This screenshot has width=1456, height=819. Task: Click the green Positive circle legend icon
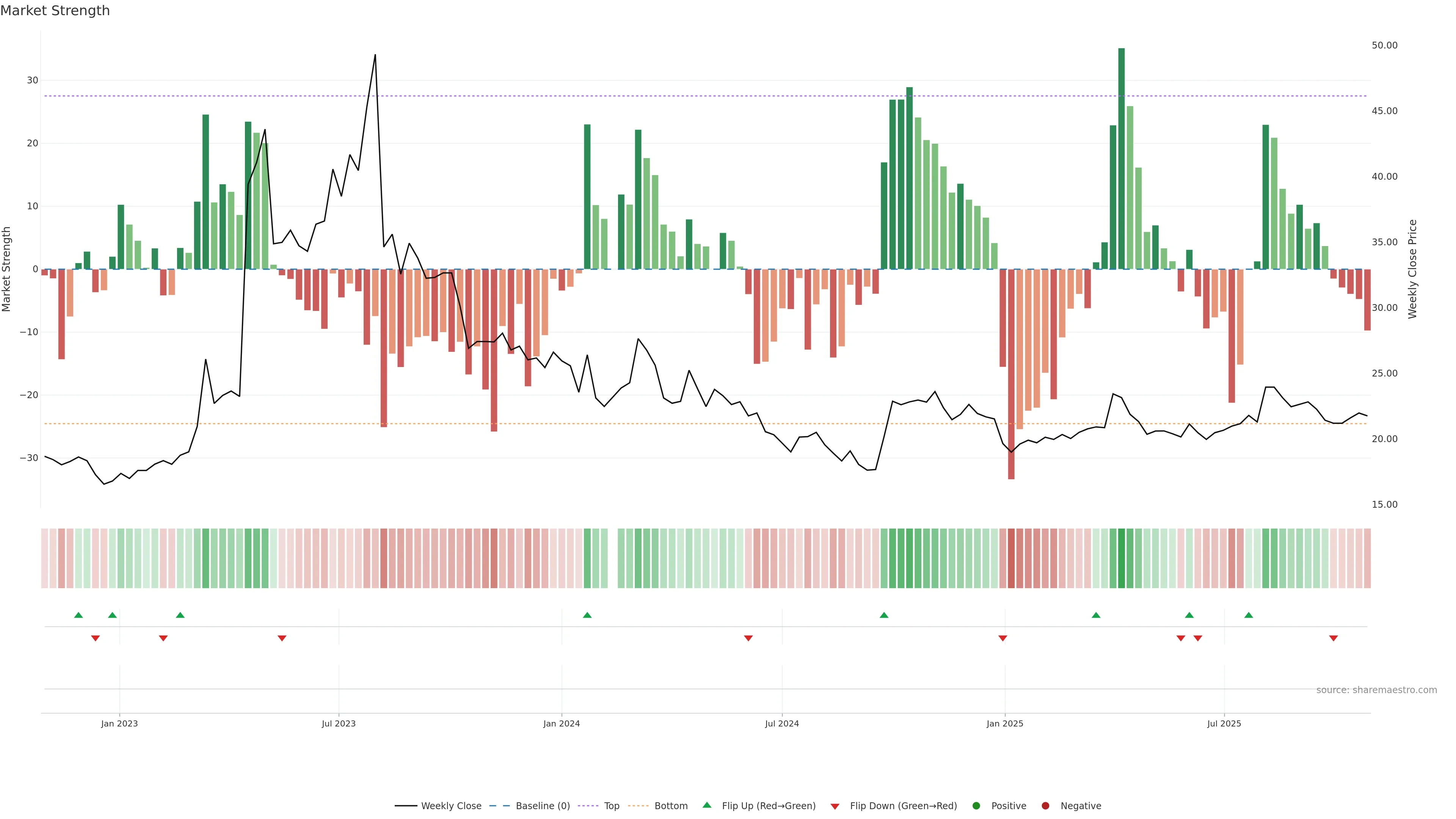(976, 806)
